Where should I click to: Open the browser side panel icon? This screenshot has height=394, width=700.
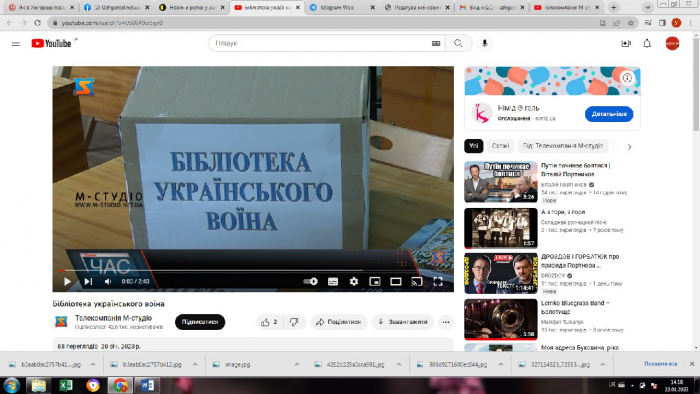(662, 23)
